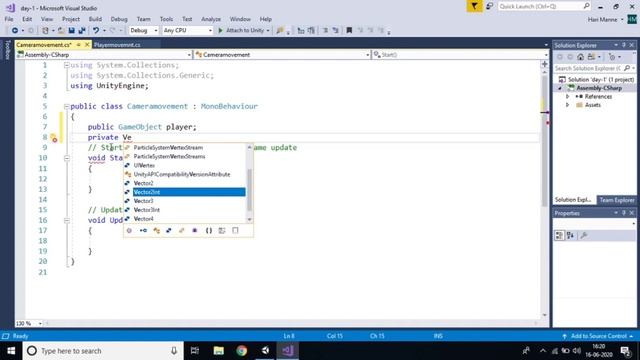Click the Search Solution Explorer field
The image size is (640, 360).
pos(594,68)
